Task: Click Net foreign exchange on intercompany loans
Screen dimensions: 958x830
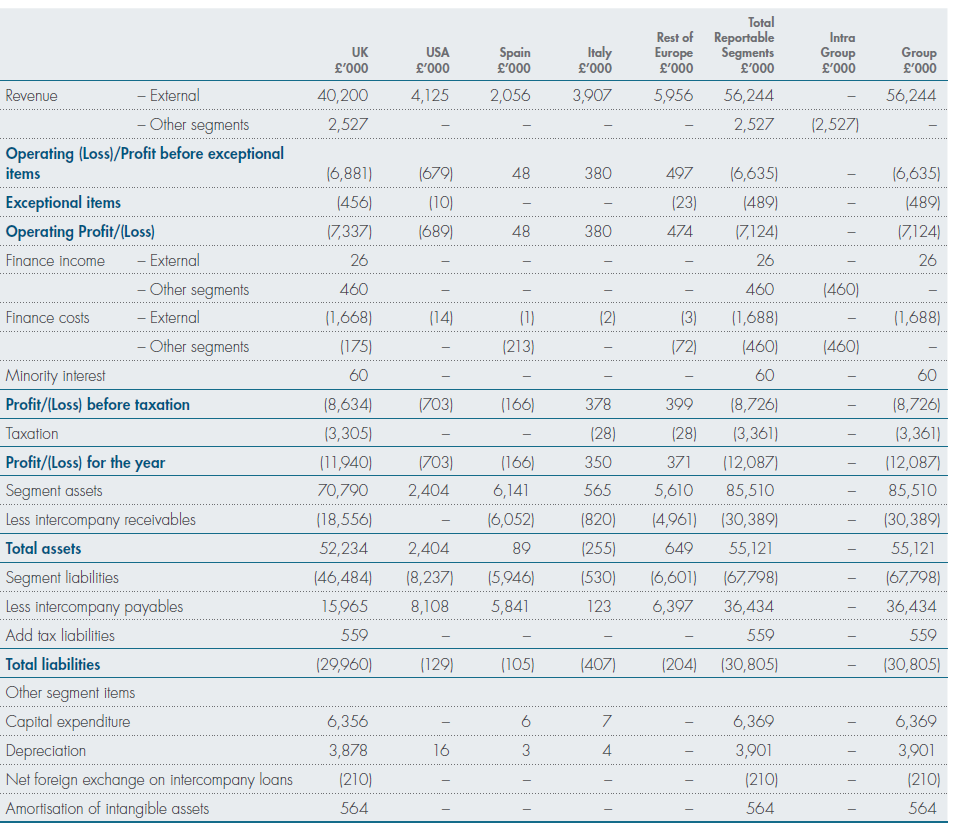Action: [x=149, y=780]
